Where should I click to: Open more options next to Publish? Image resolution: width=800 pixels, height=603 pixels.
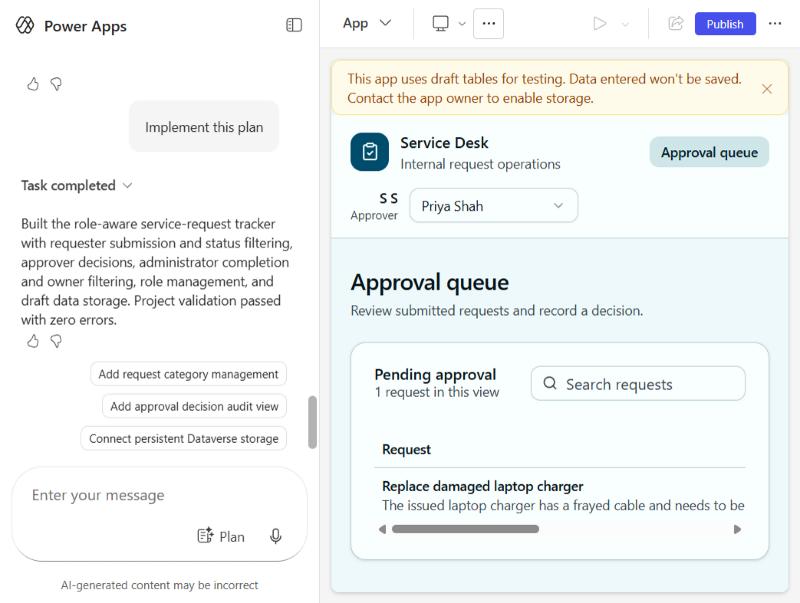(x=775, y=23)
